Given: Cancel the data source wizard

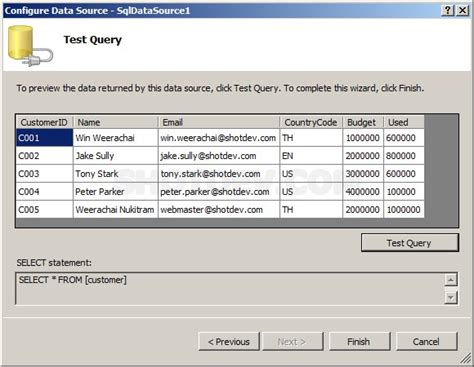Looking at the screenshot, I should [x=426, y=342].
